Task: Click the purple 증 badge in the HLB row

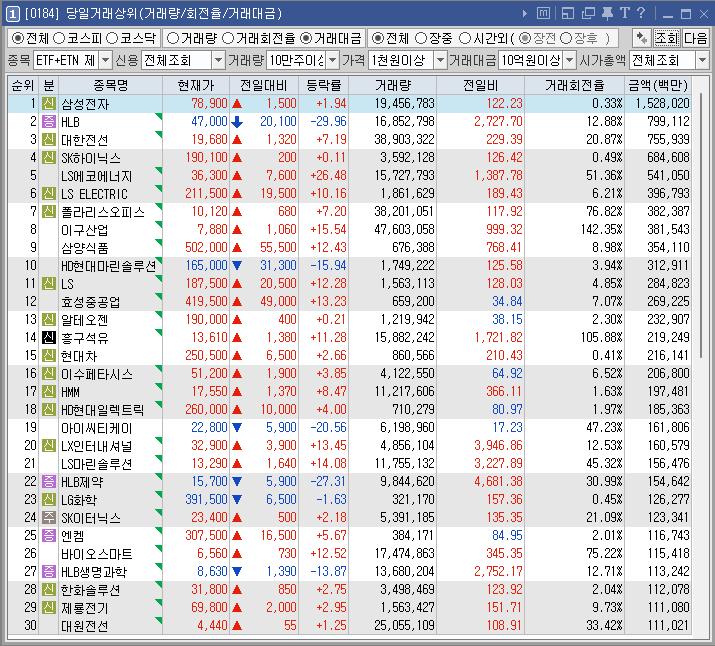Action: (x=49, y=121)
